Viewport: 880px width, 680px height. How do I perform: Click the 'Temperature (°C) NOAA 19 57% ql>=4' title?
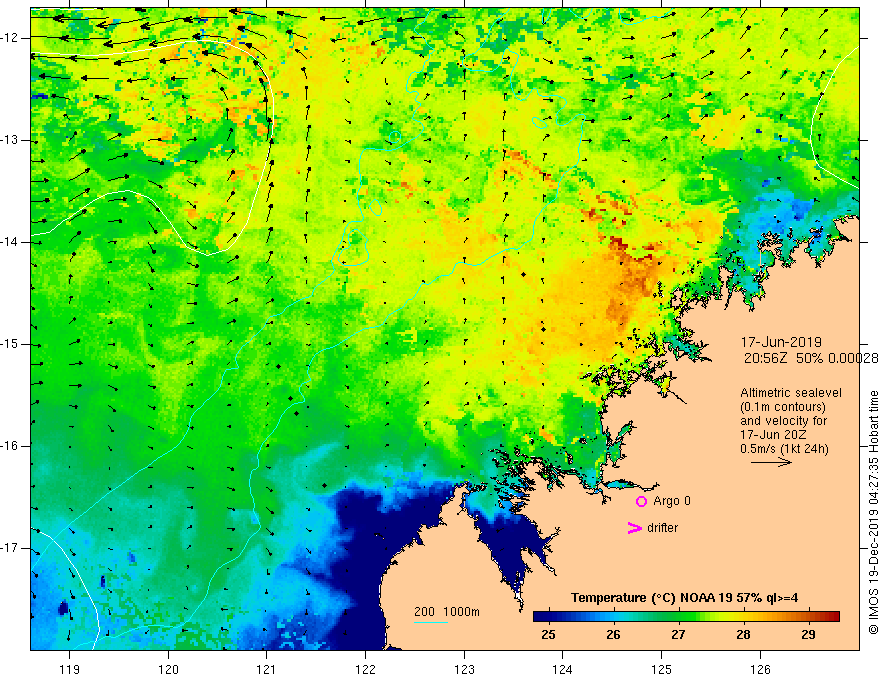(684, 598)
